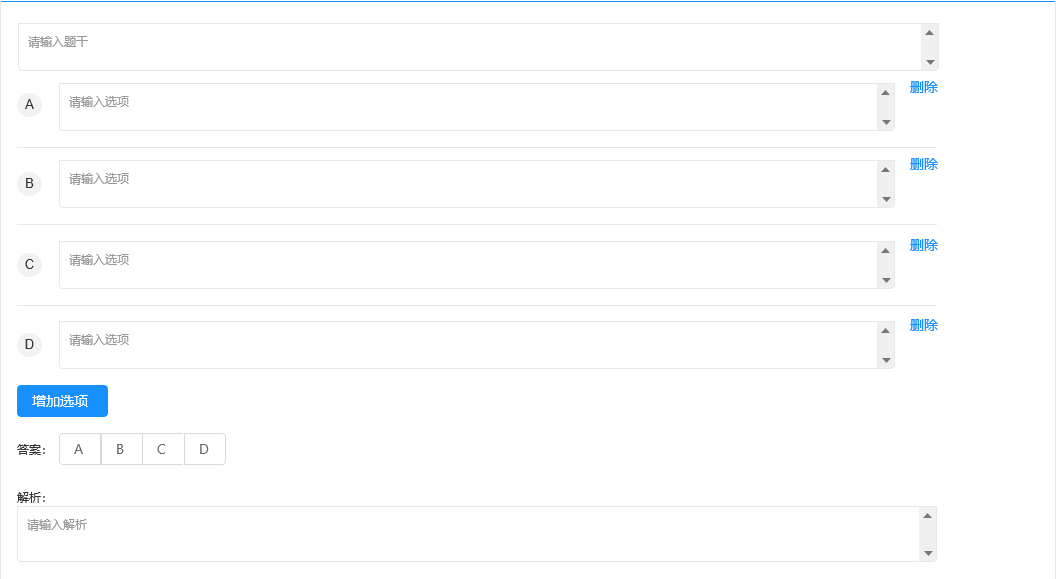Delete option D using 删除 link
The width and height of the screenshot is (1056, 579).
[923, 325]
